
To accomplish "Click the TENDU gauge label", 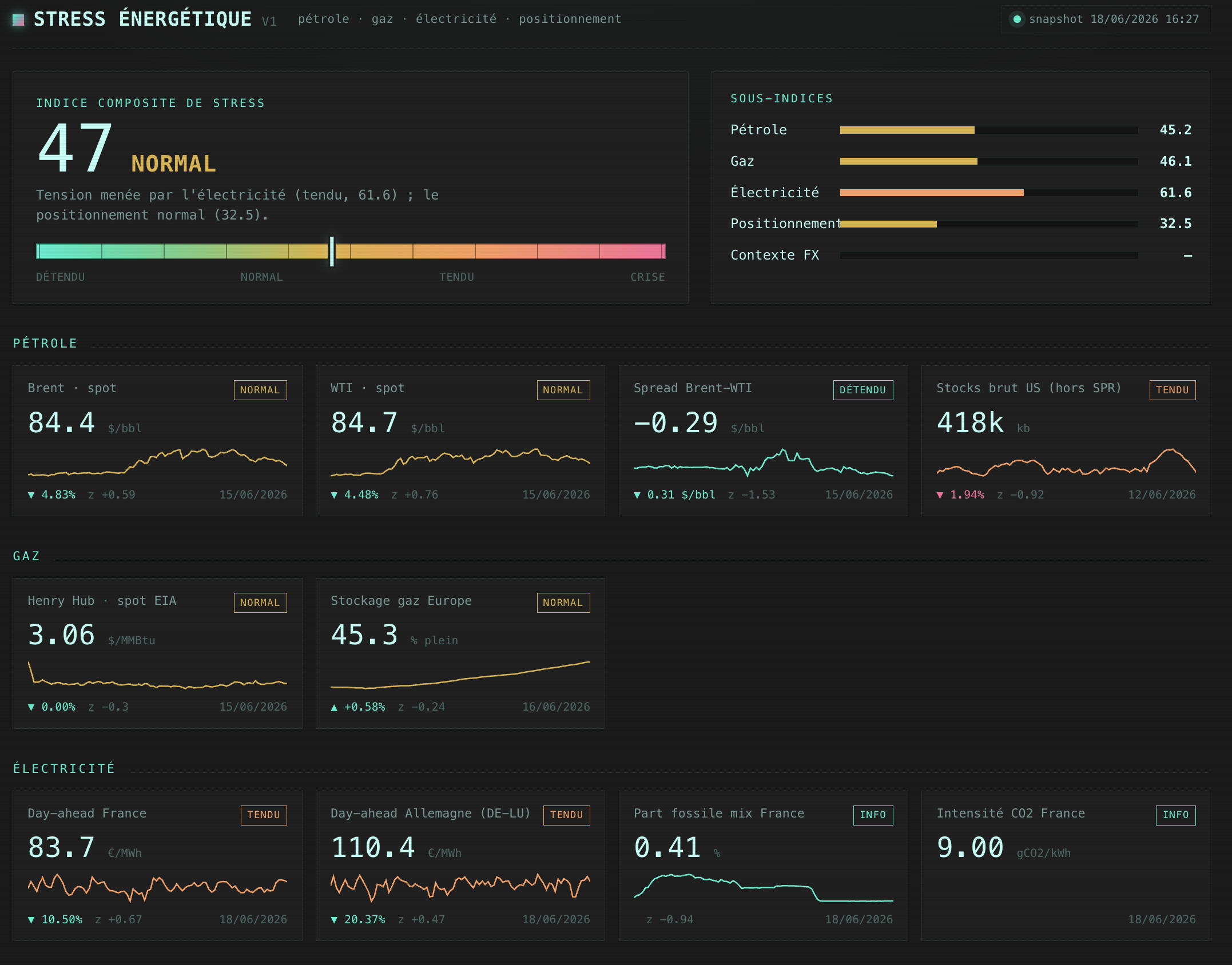I will [456, 277].
